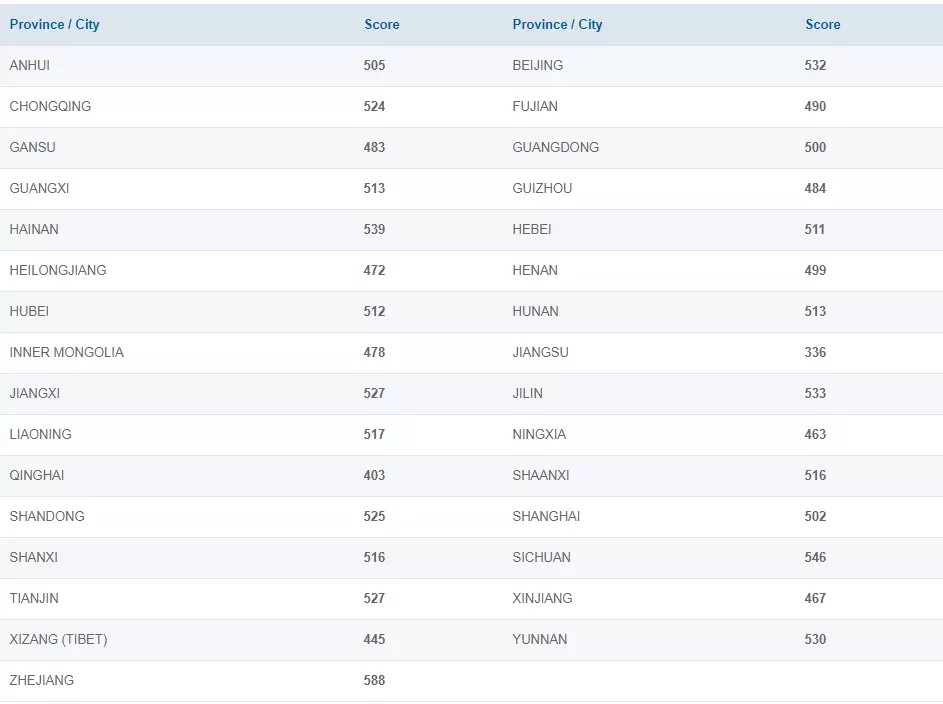The height and width of the screenshot is (704, 943).
Task: Click the YUNNAN province name
Action: click(539, 639)
